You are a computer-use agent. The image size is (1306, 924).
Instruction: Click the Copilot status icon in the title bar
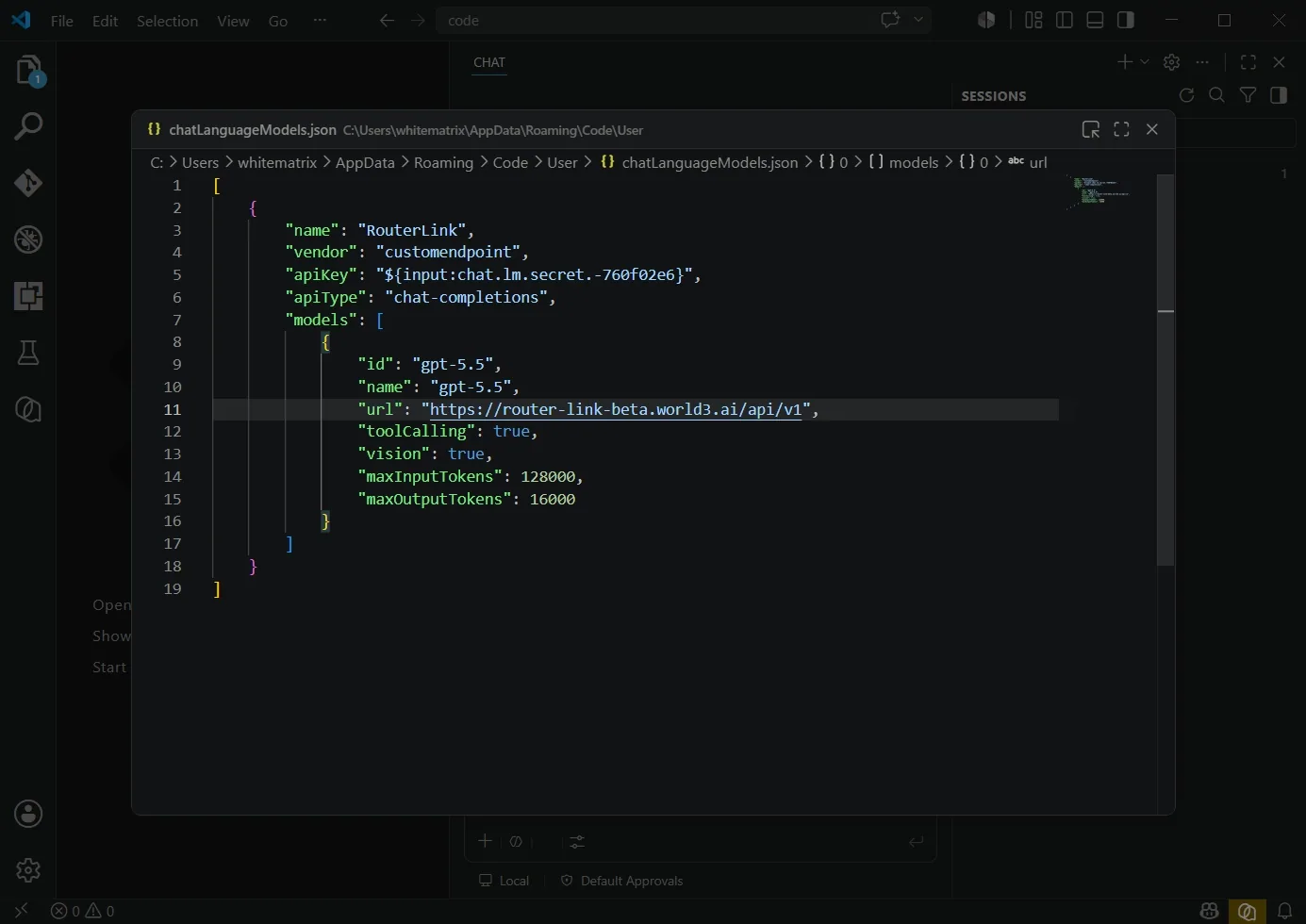point(986,20)
